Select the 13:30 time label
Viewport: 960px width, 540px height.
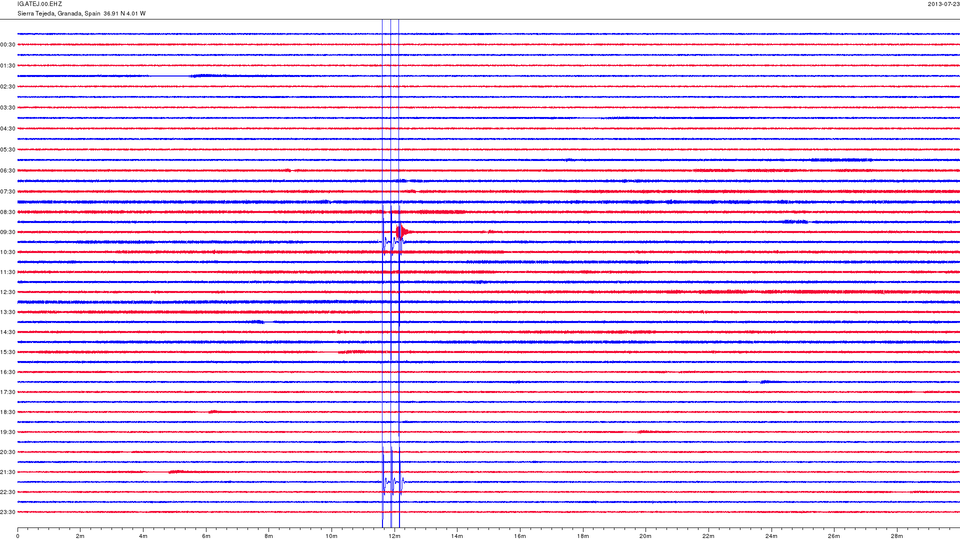(x=8, y=312)
